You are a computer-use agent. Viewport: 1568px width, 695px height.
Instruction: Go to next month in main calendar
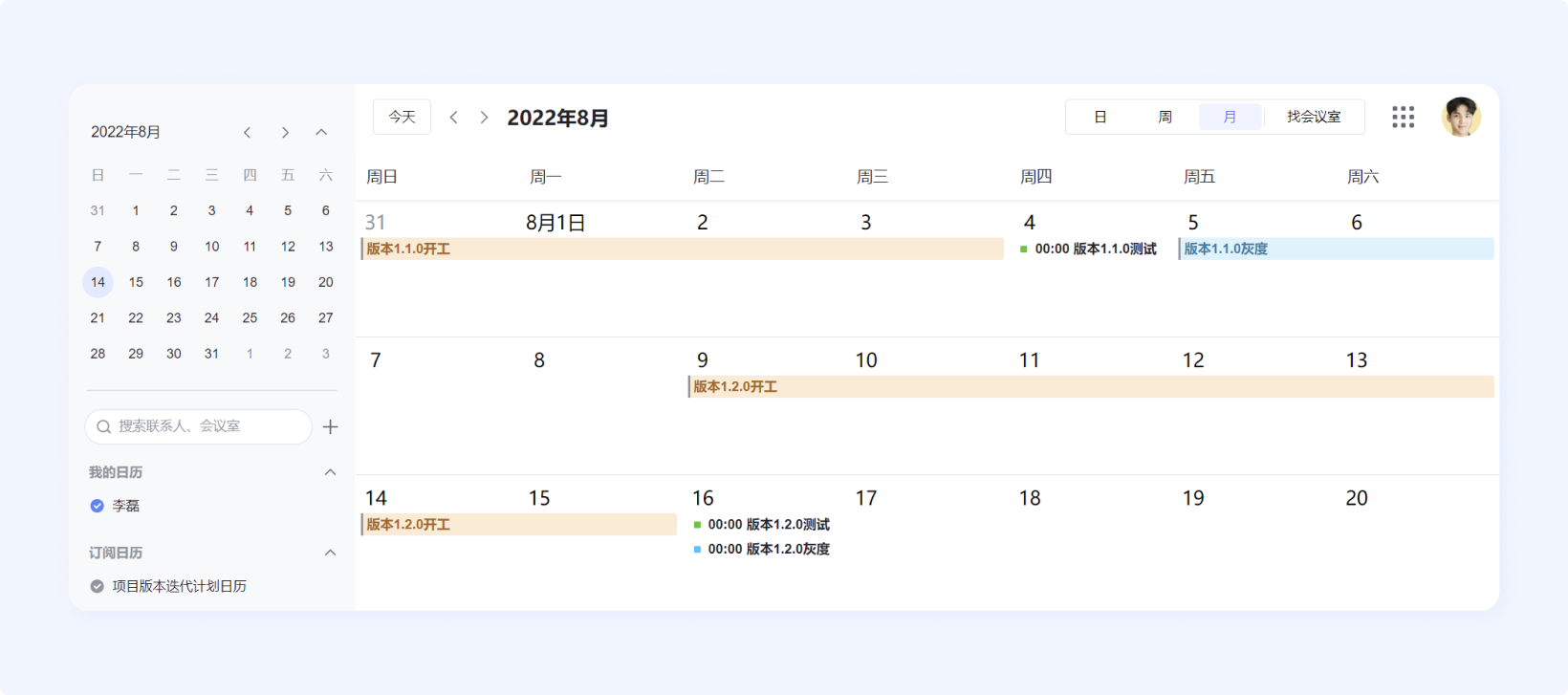click(484, 117)
